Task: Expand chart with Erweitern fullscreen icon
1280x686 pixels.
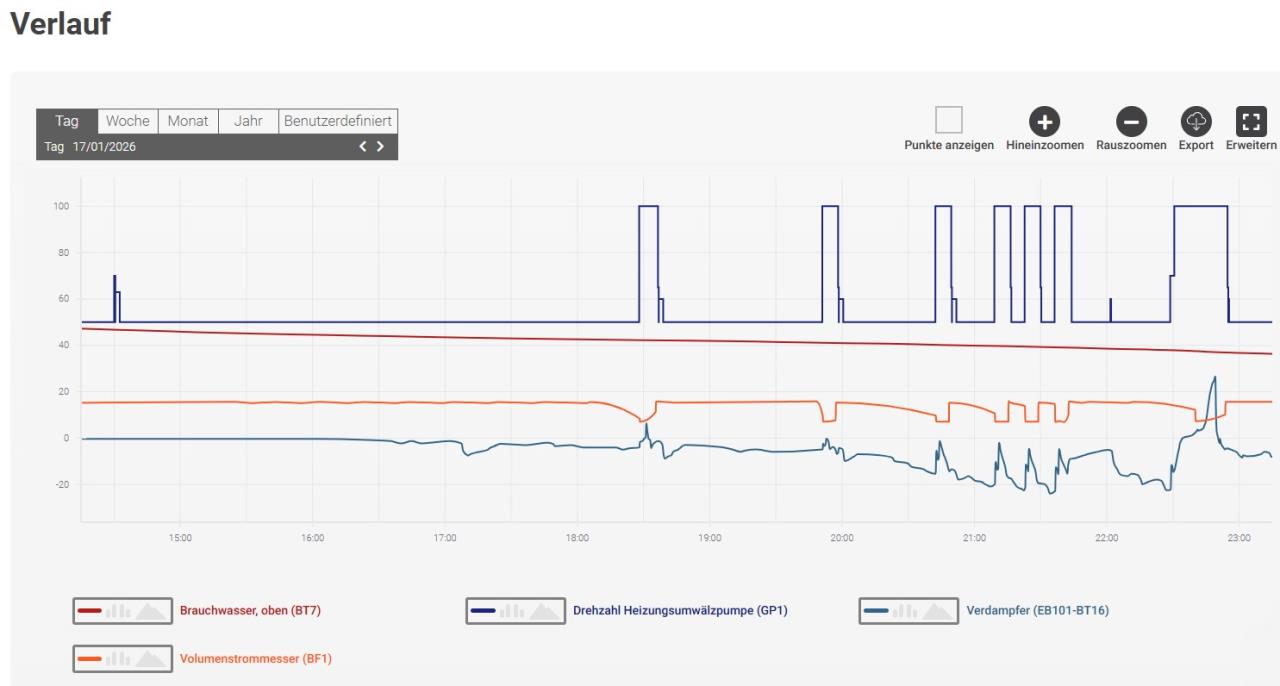Action: [x=1251, y=122]
